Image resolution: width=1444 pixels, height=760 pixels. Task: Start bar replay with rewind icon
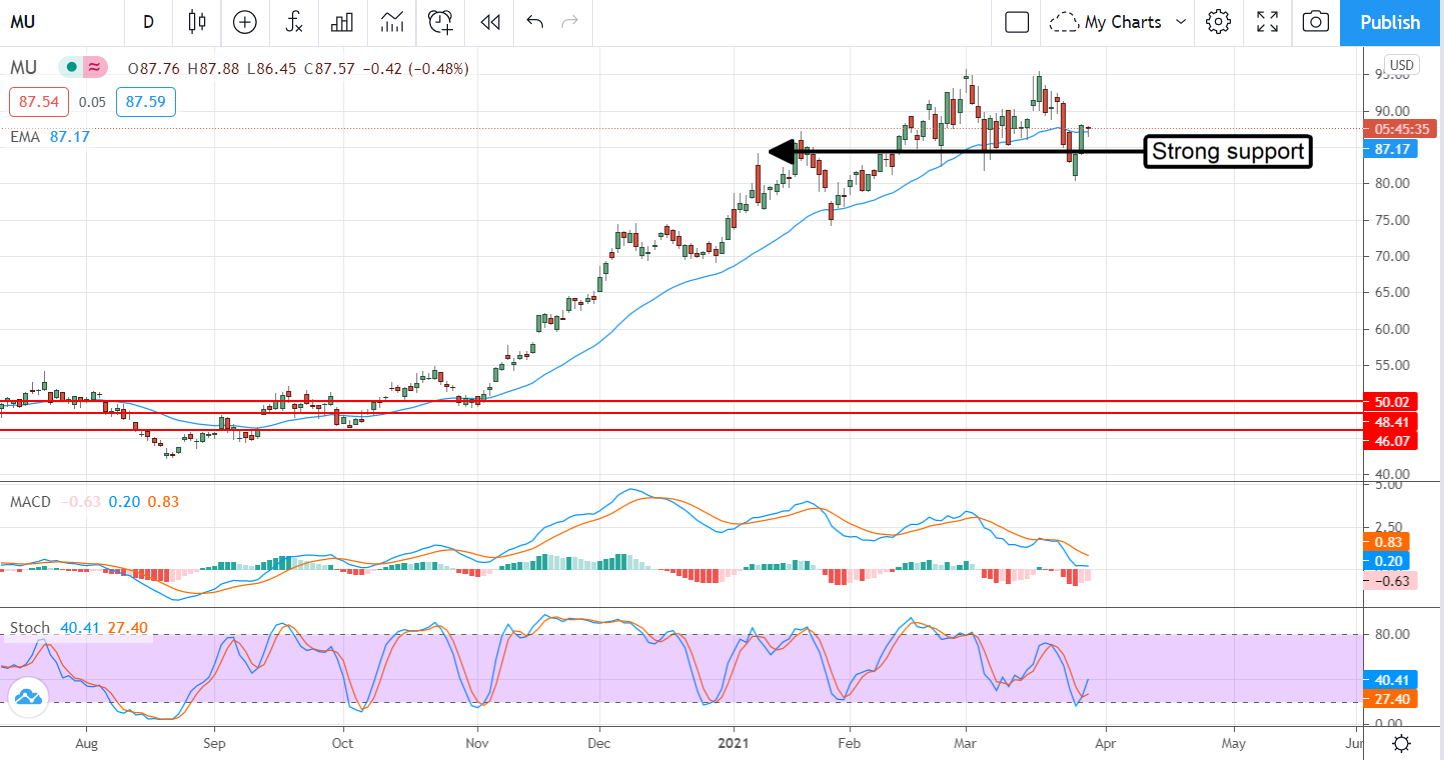(x=489, y=22)
